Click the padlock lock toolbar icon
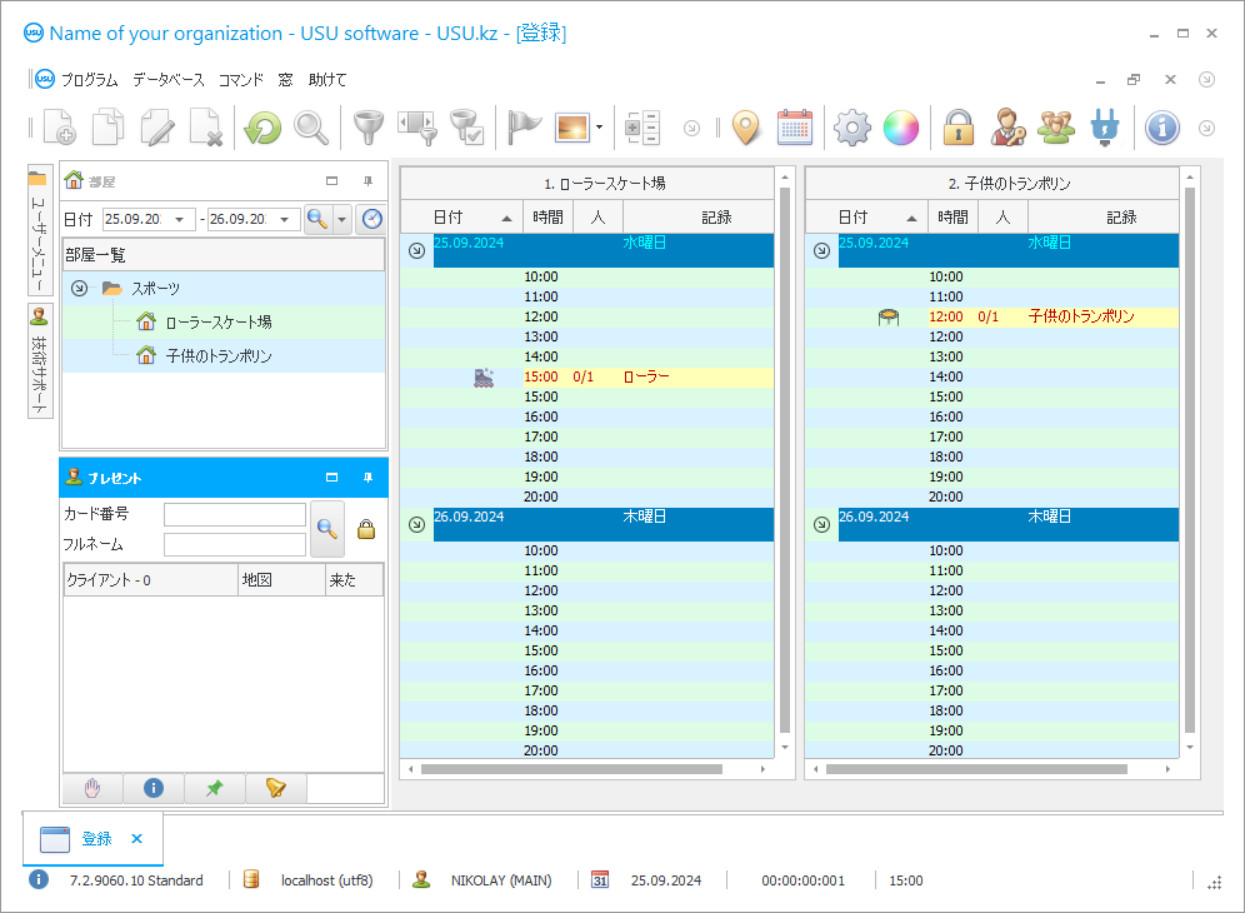 click(958, 128)
